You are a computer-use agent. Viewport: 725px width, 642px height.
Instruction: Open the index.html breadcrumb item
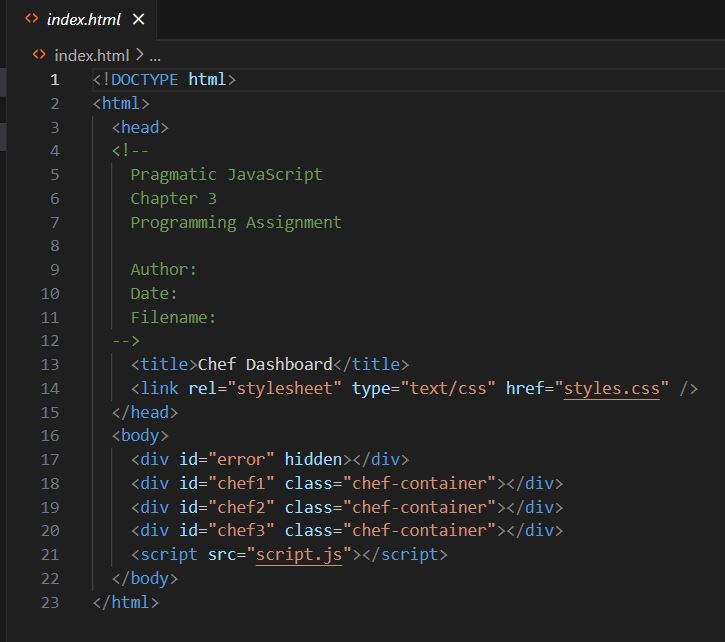coord(91,55)
